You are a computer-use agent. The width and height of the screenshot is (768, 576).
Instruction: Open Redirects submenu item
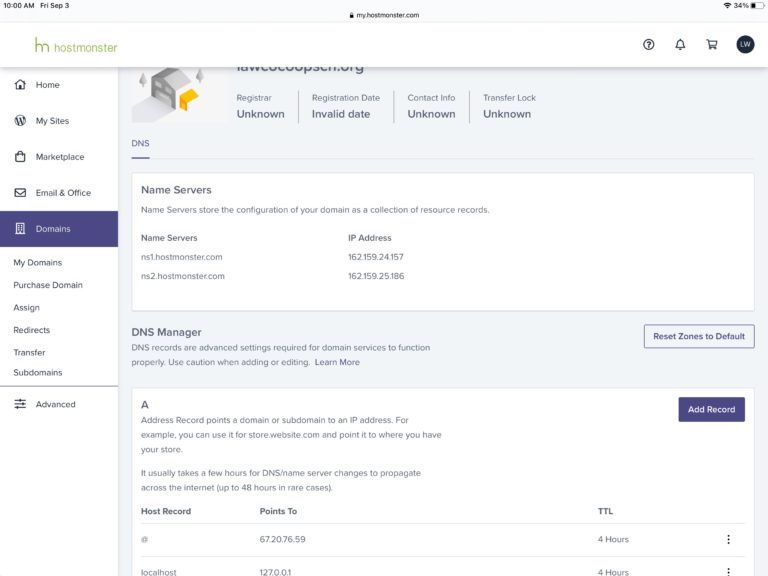coord(32,330)
